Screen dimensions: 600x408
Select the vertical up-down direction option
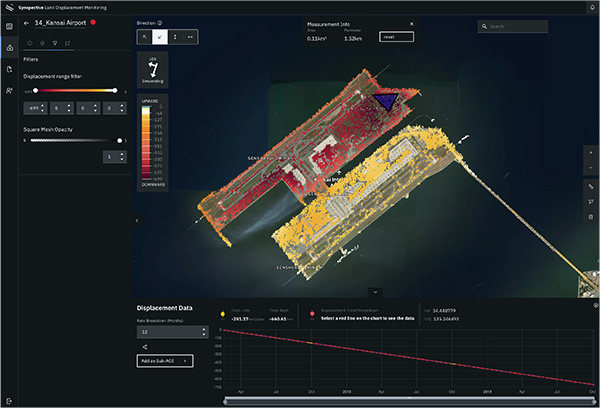[x=176, y=36]
